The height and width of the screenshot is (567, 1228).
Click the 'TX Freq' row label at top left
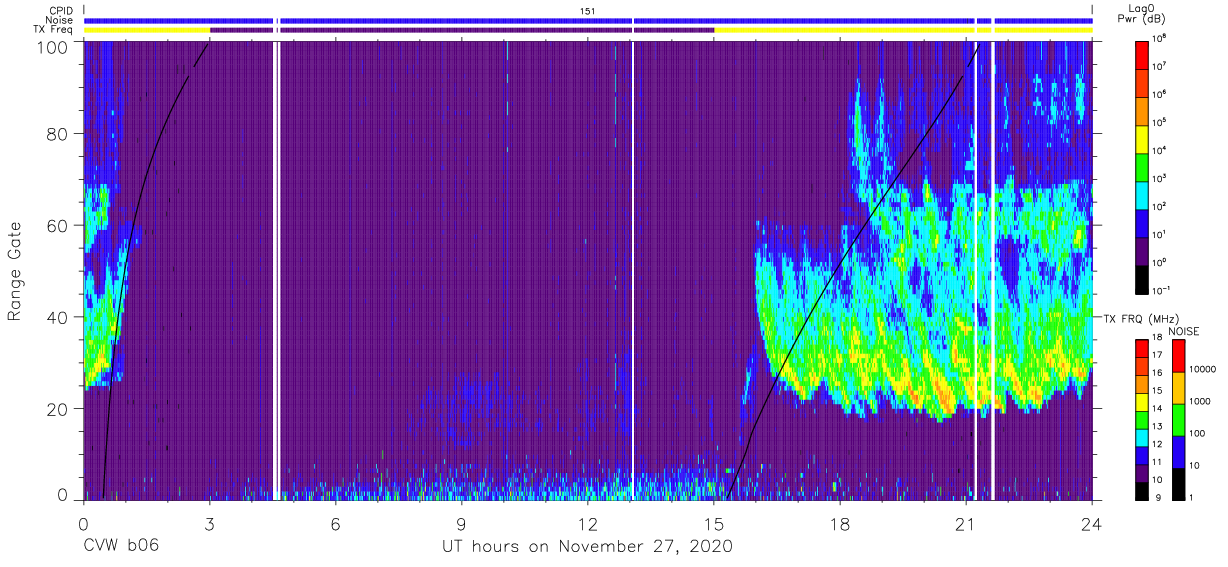pos(55,30)
